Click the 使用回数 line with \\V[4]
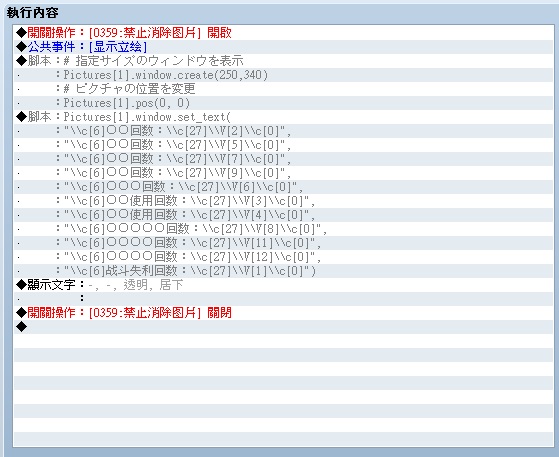The image size is (559, 457). 283,215
